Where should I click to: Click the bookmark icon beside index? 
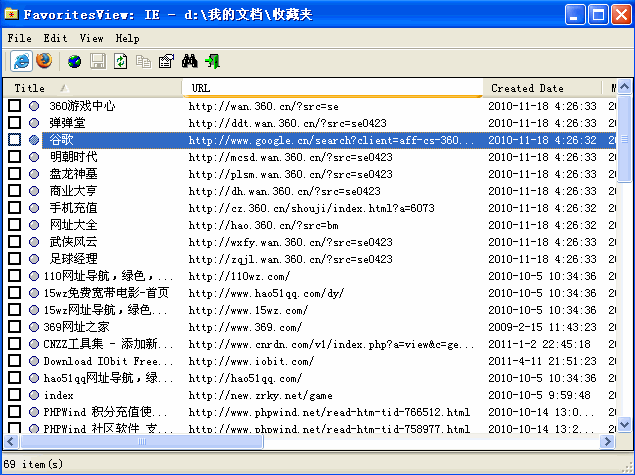[34, 395]
